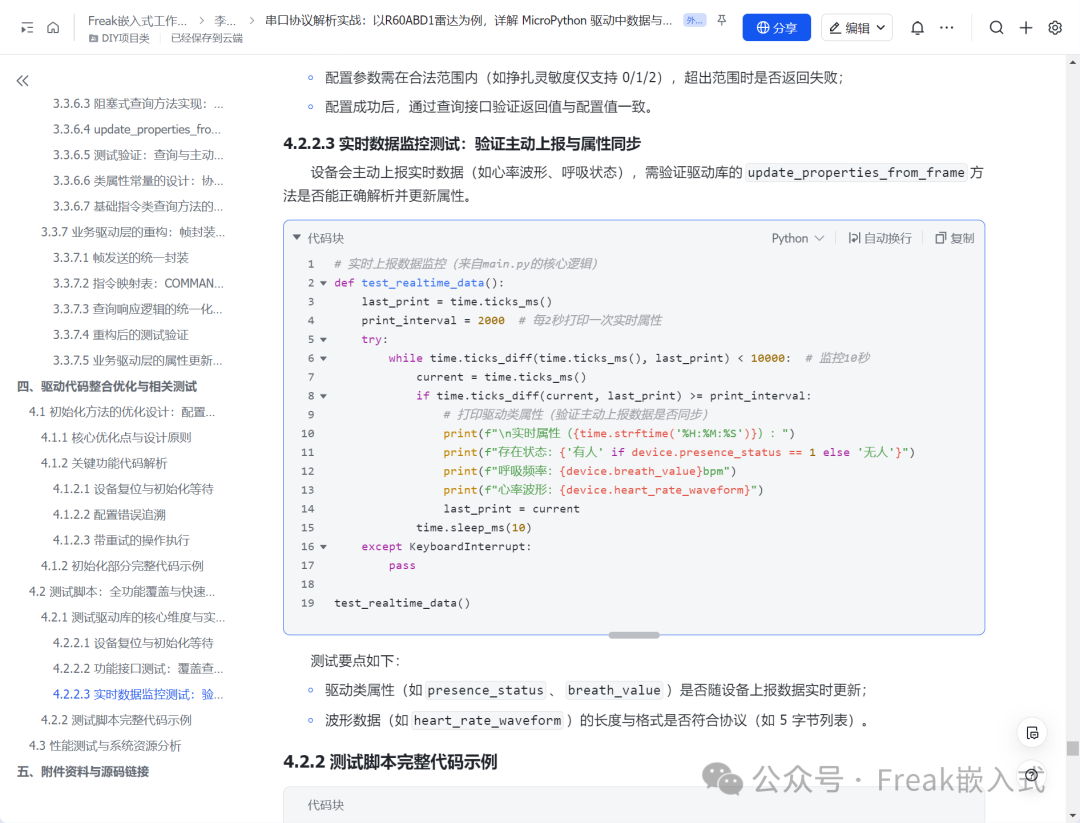Click the DIY项目类 folder label
The image size is (1080, 823).
tap(125, 39)
